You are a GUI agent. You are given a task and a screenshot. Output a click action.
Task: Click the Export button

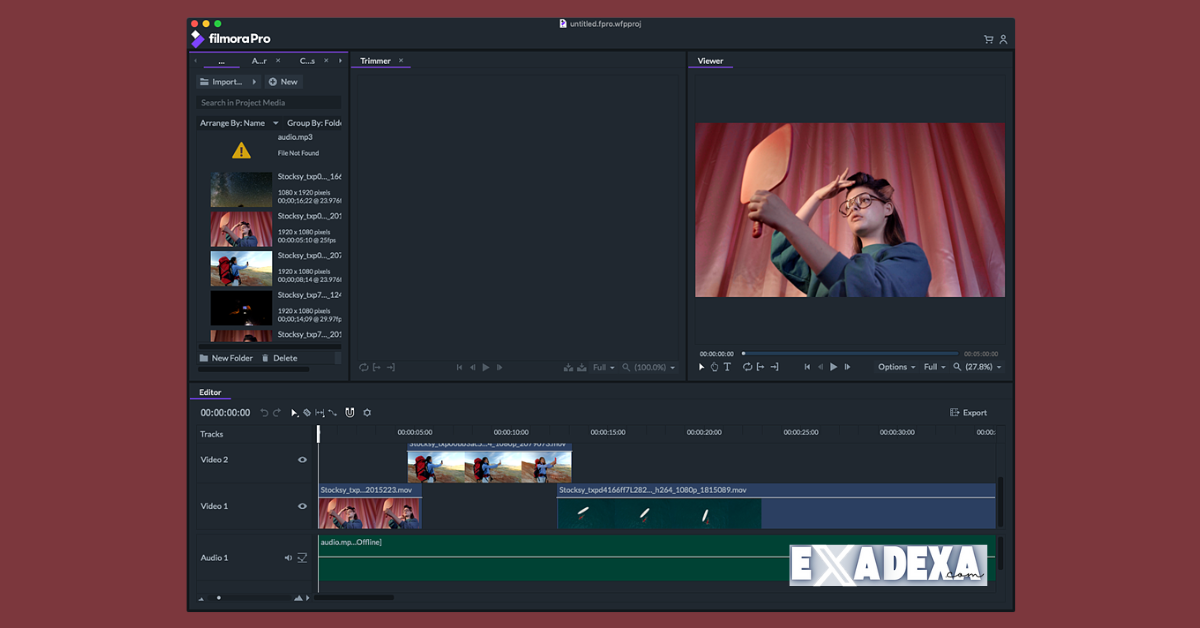click(968, 412)
